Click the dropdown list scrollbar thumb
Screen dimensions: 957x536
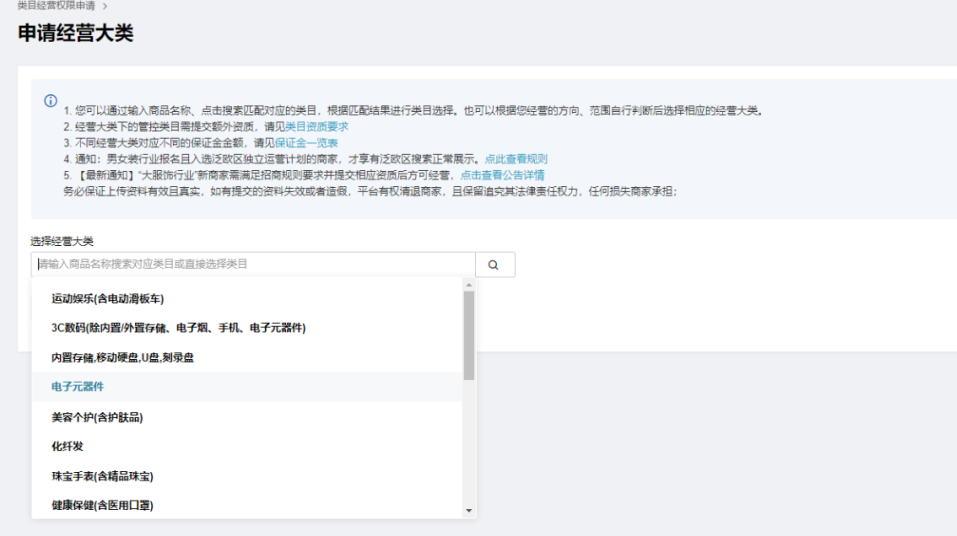[469, 335]
